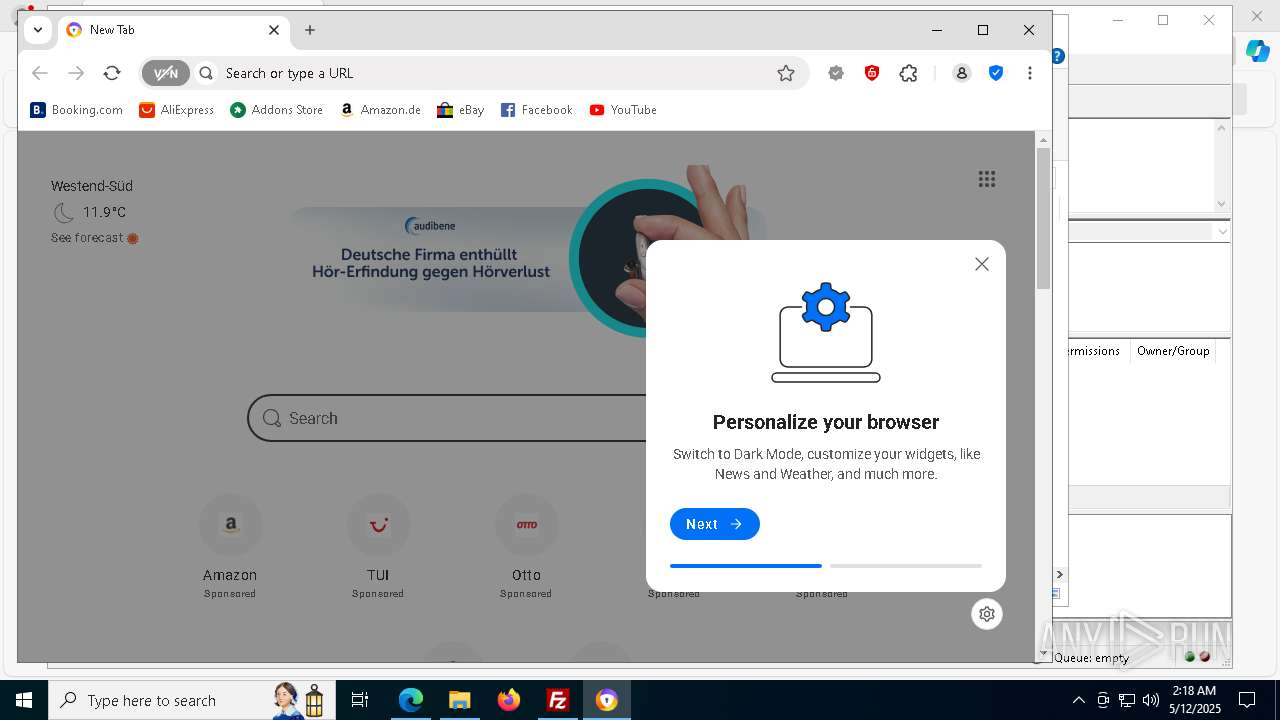Open FileZilla from taskbar
The width and height of the screenshot is (1280, 720).
(558, 700)
